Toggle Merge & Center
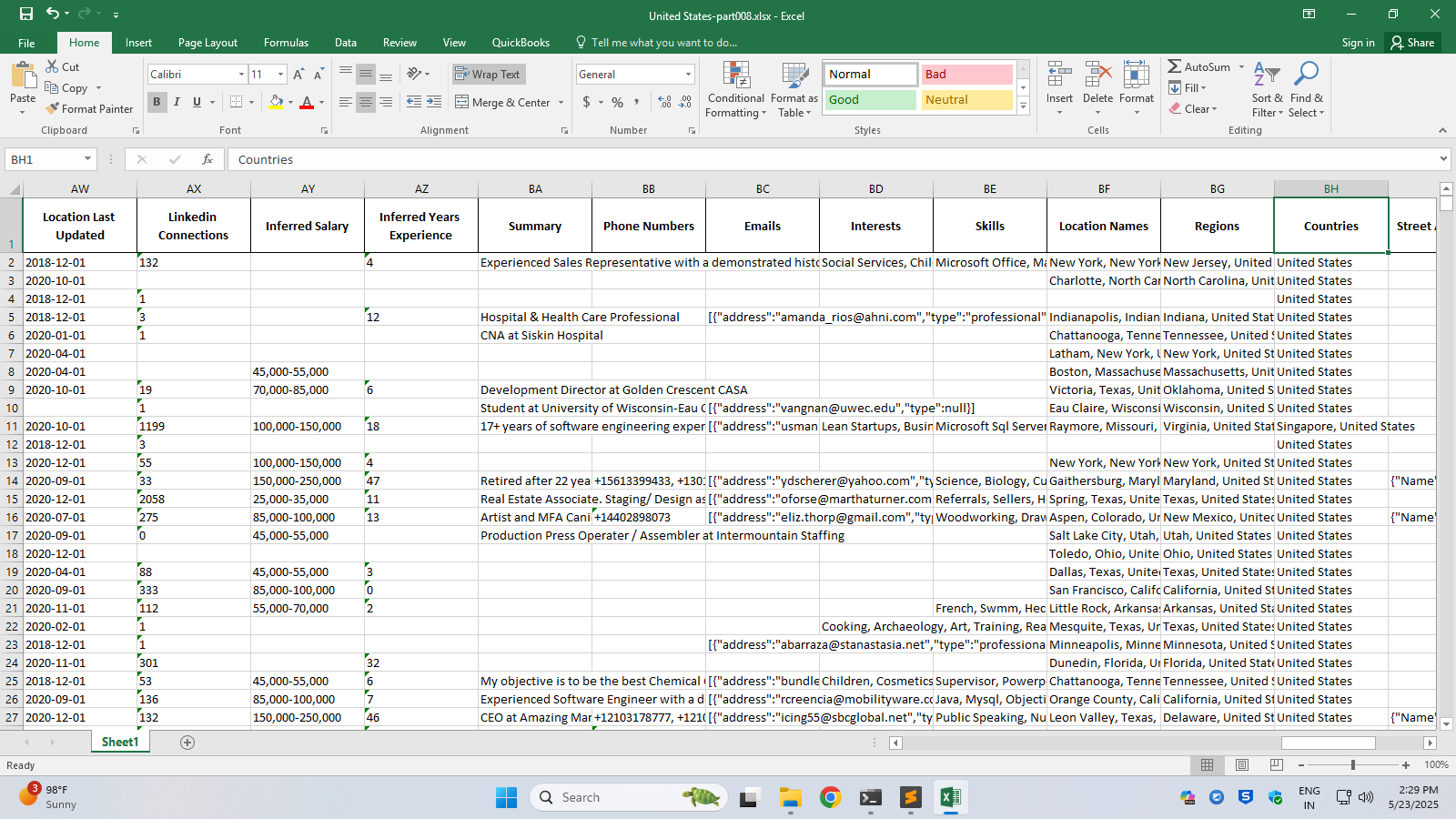This screenshot has width=1456, height=819. coord(503,102)
